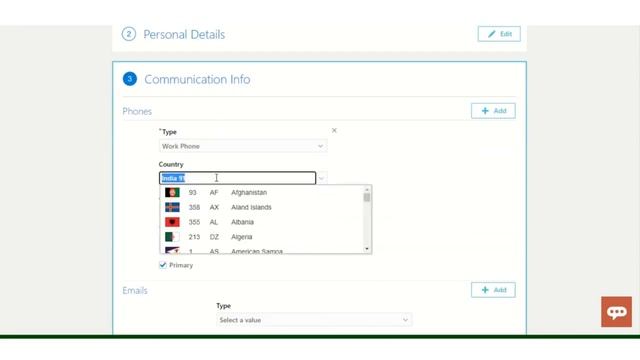
Task: Select Algeria from the country list
Action: (261, 237)
